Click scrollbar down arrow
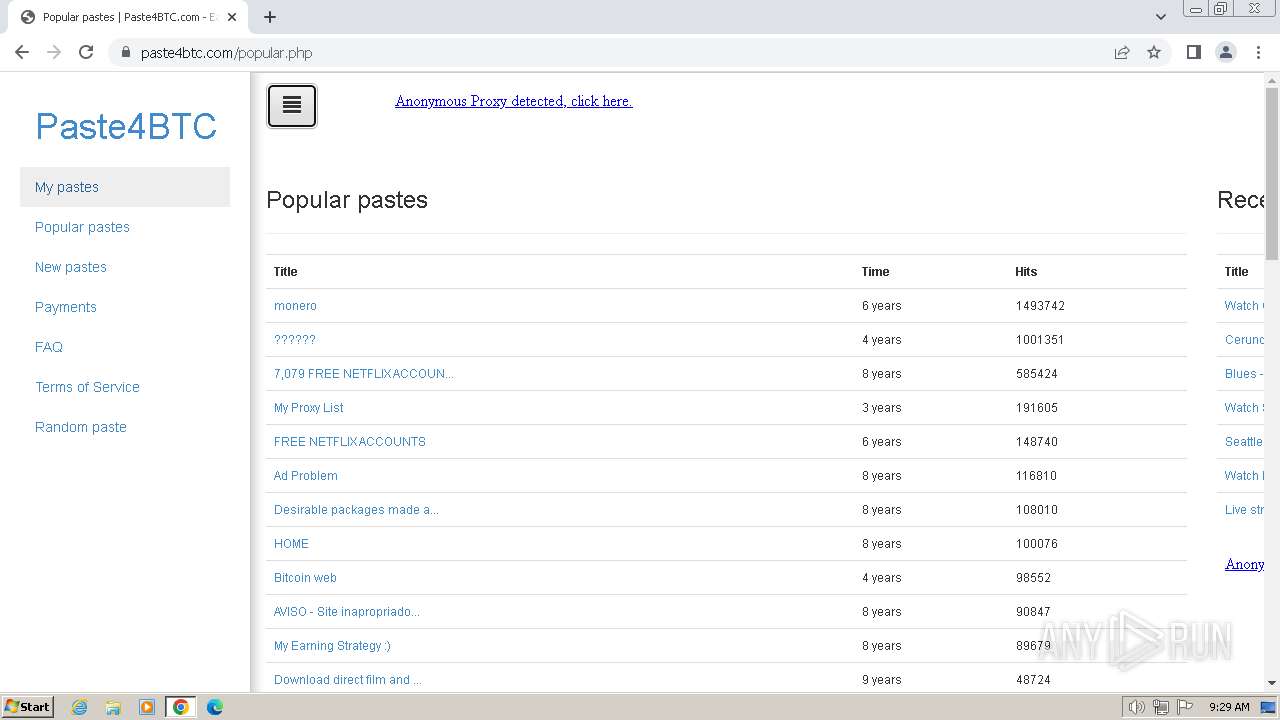This screenshot has width=1280, height=720. tap(1272, 683)
